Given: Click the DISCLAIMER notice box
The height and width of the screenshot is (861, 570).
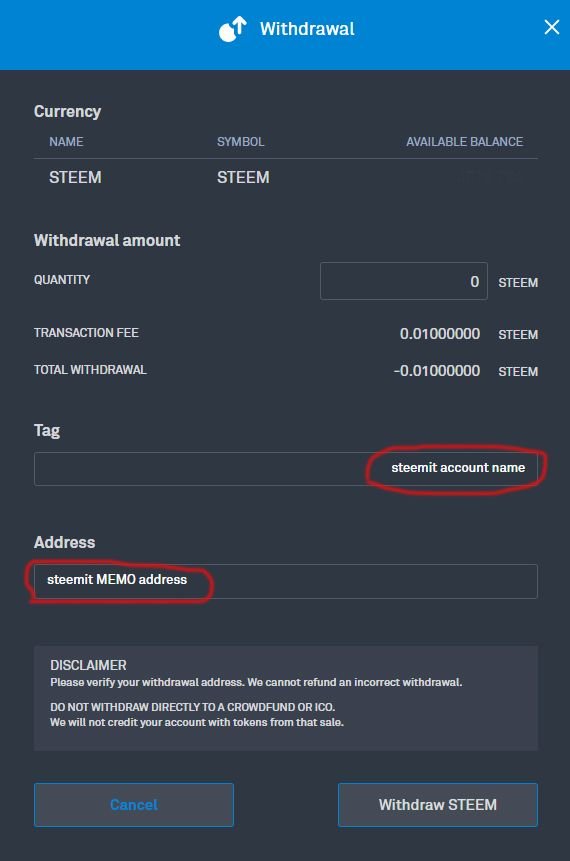Looking at the screenshot, I should (286, 698).
